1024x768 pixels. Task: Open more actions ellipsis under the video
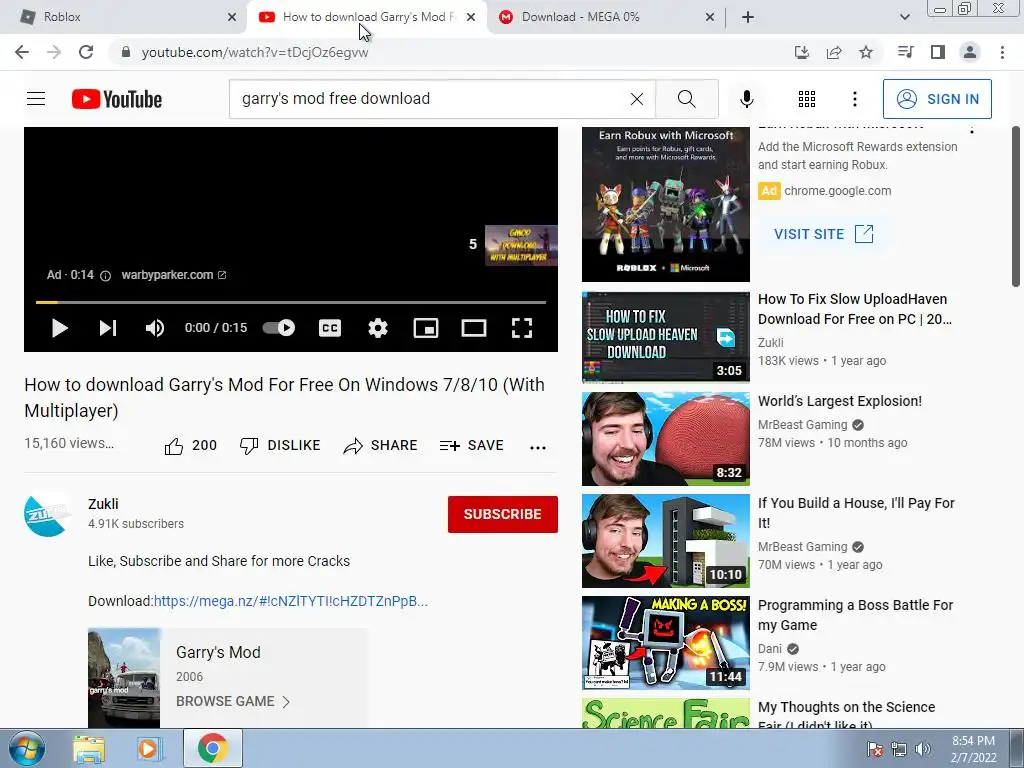point(537,447)
